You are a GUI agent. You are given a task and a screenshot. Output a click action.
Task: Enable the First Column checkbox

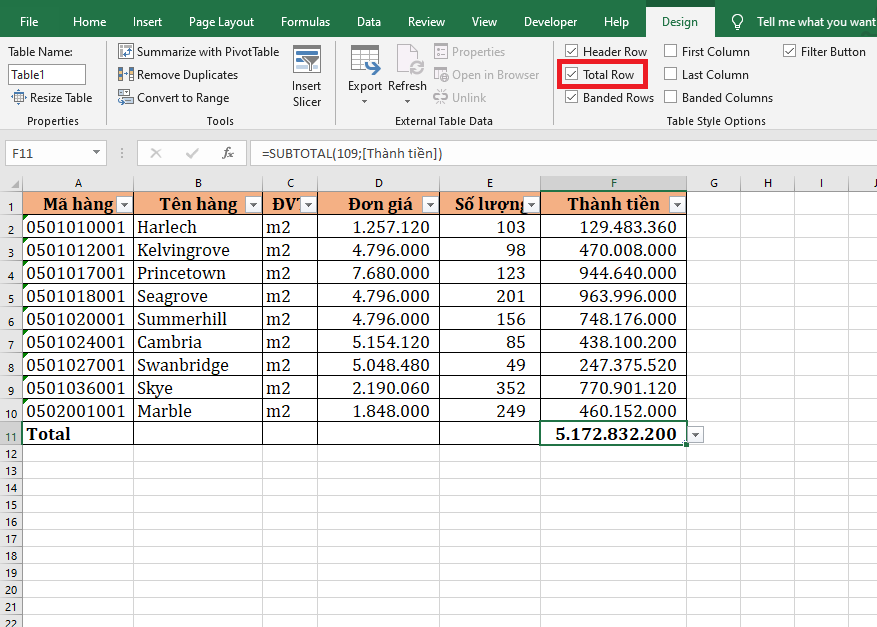[x=670, y=51]
